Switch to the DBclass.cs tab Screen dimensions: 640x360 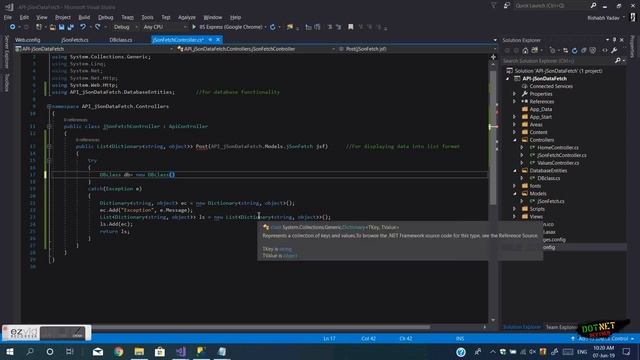pos(121,40)
